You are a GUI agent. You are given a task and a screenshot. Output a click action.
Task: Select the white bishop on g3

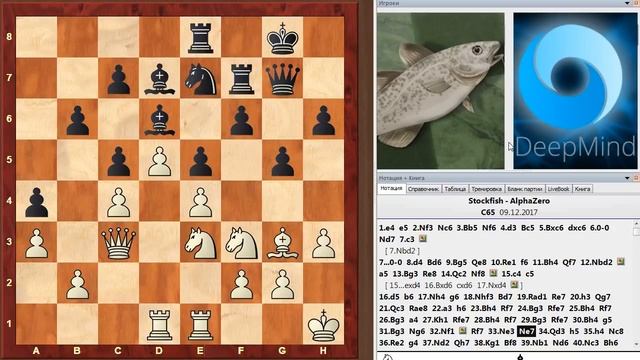click(282, 243)
